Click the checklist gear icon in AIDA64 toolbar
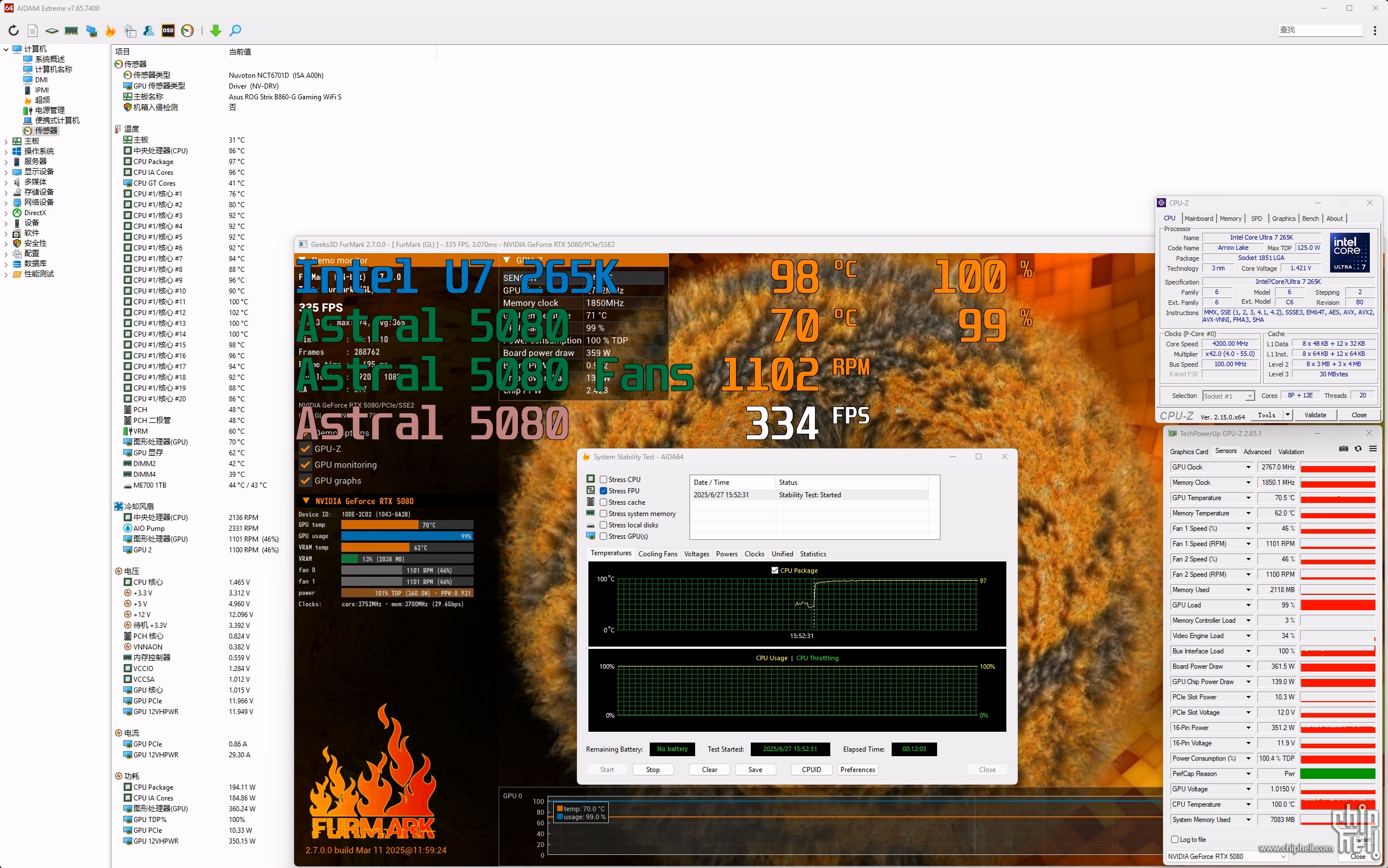This screenshot has width=1388, height=868. (130, 31)
